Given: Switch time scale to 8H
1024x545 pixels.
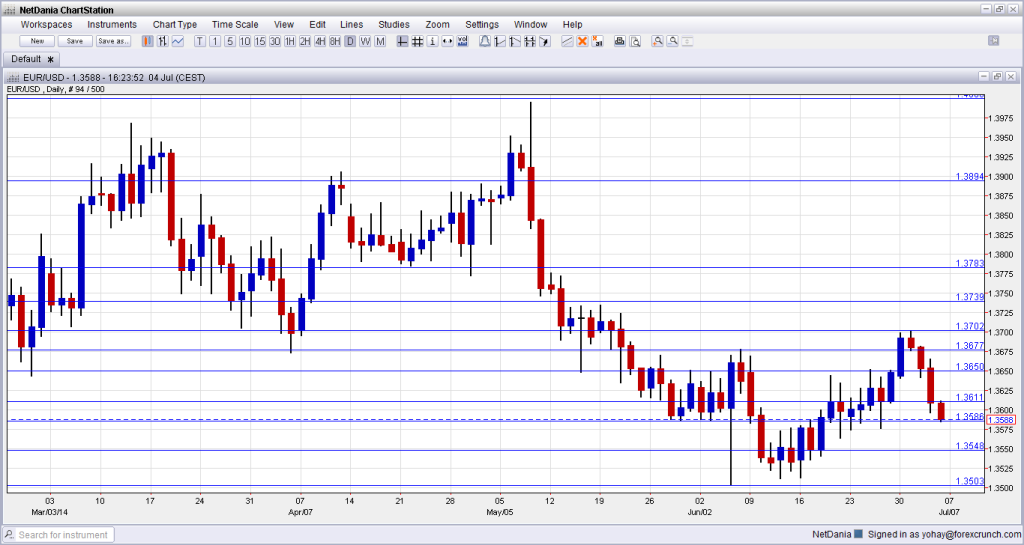Looking at the screenshot, I should coord(335,41).
